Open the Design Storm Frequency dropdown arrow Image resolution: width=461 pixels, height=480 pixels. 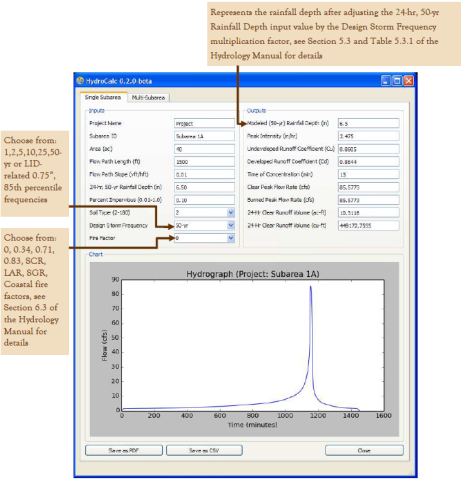[x=231, y=226]
